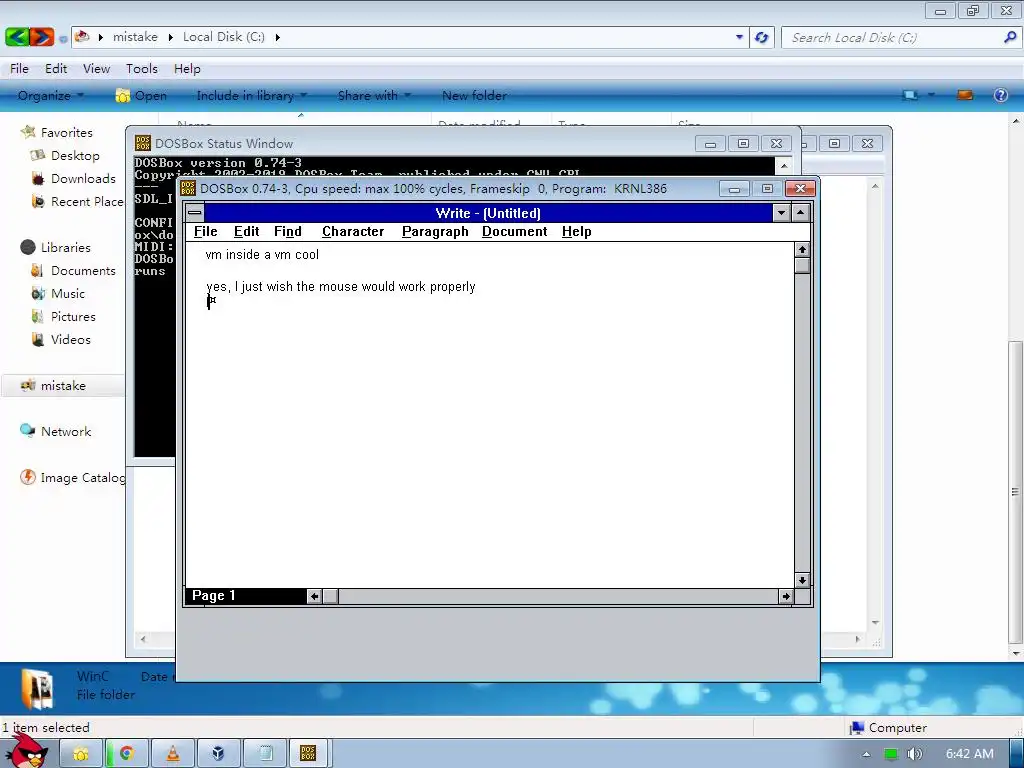Screen dimensions: 1024x768
Task: Click the Explorer help question mark icon
Action: [x=1000, y=95]
